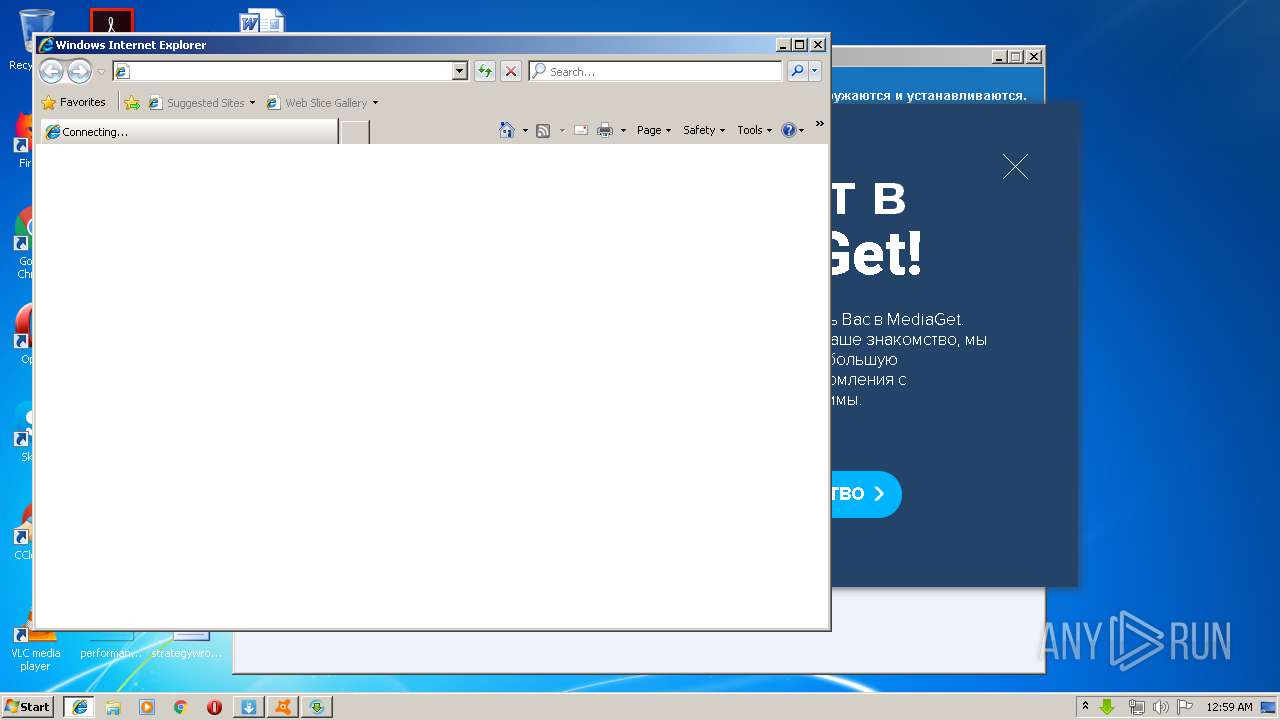
Task: Expand the Web Slice Gallery dropdown arrow
Action: pos(375,102)
